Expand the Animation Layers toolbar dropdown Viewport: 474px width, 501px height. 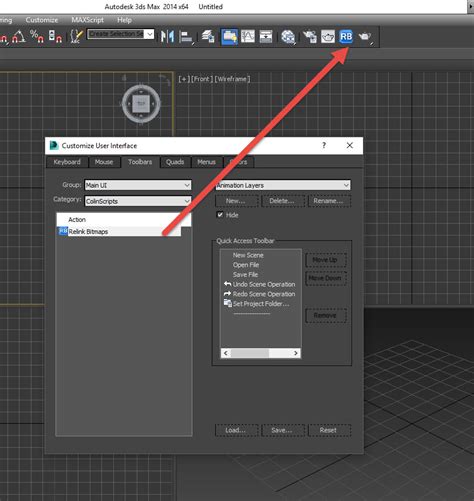283,185
